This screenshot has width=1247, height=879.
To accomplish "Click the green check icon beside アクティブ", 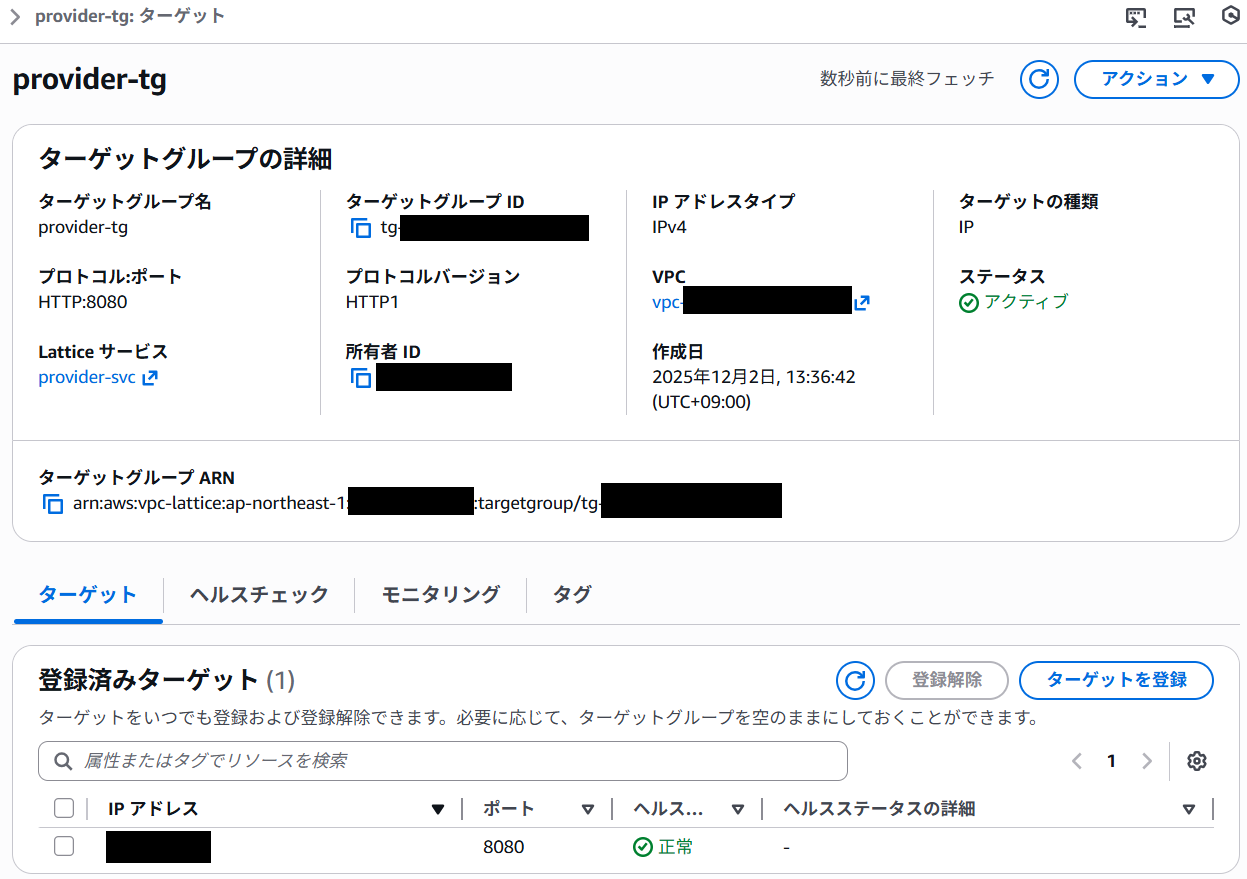I will pyautogui.click(x=968, y=303).
